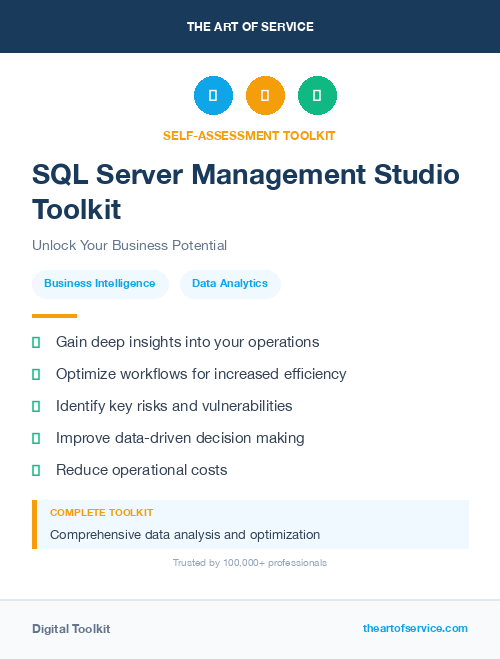Screen dimensions: 500x659
Task: Click the orange circle icon
Action: click(x=265, y=95)
